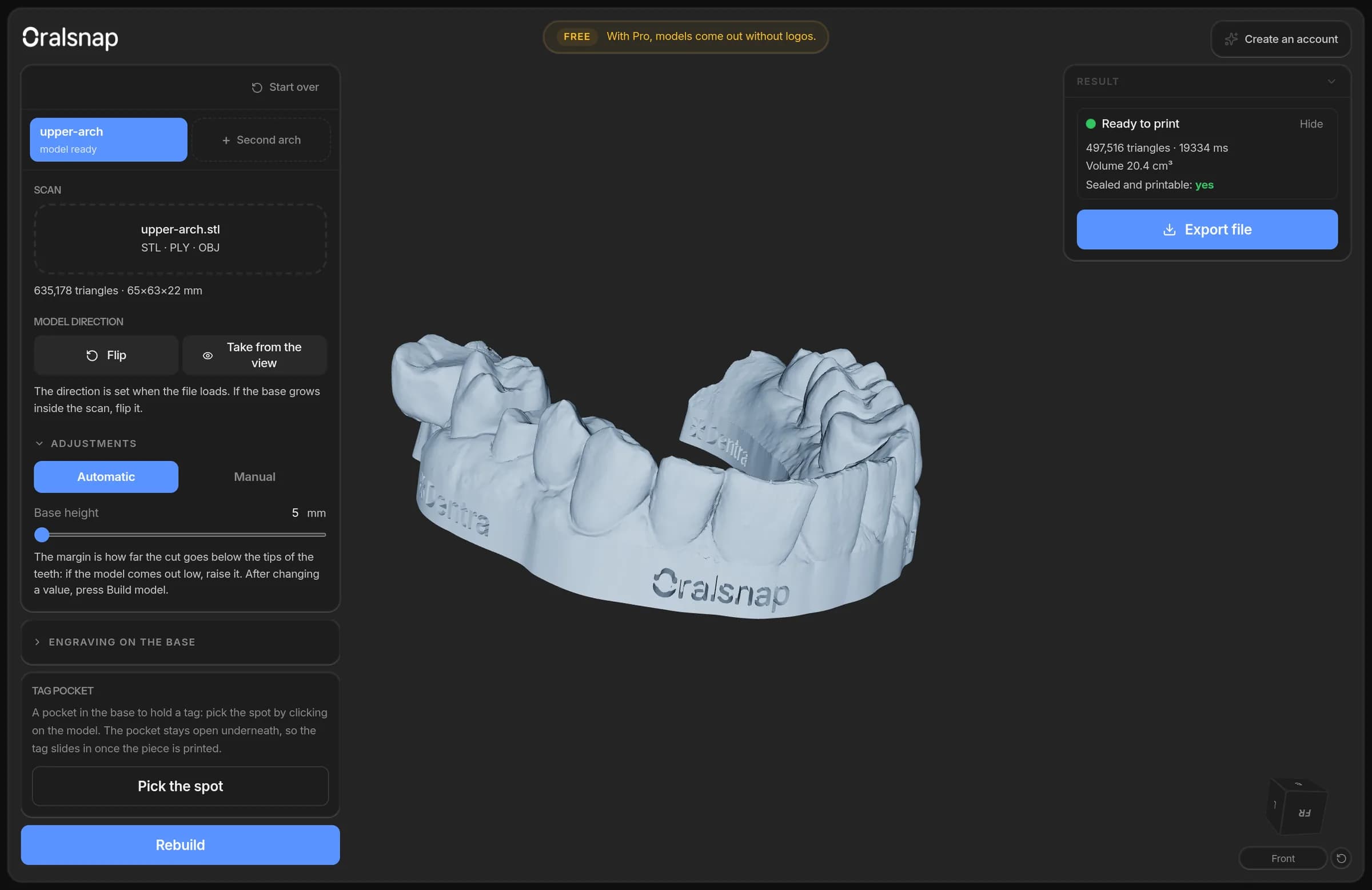Click the upper-arch.stl upload drop zone
Viewport: 1372px width, 890px height.
[x=181, y=239]
